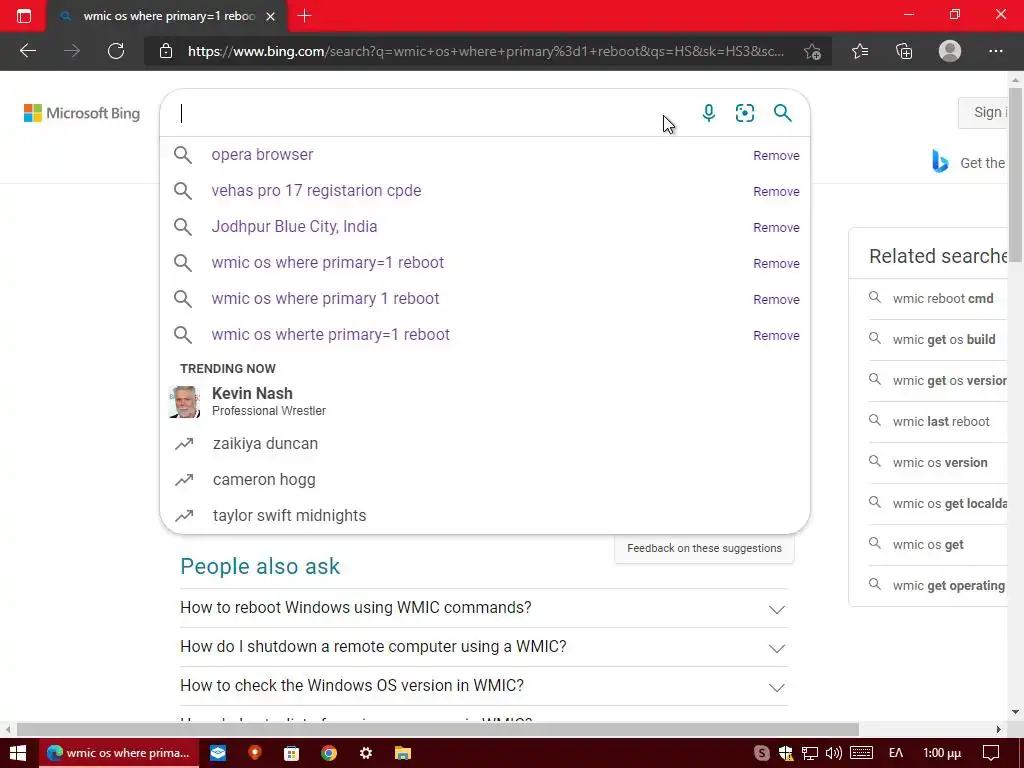Open visual search camera icon
The image size is (1024, 768).
click(x=744, y=113)
